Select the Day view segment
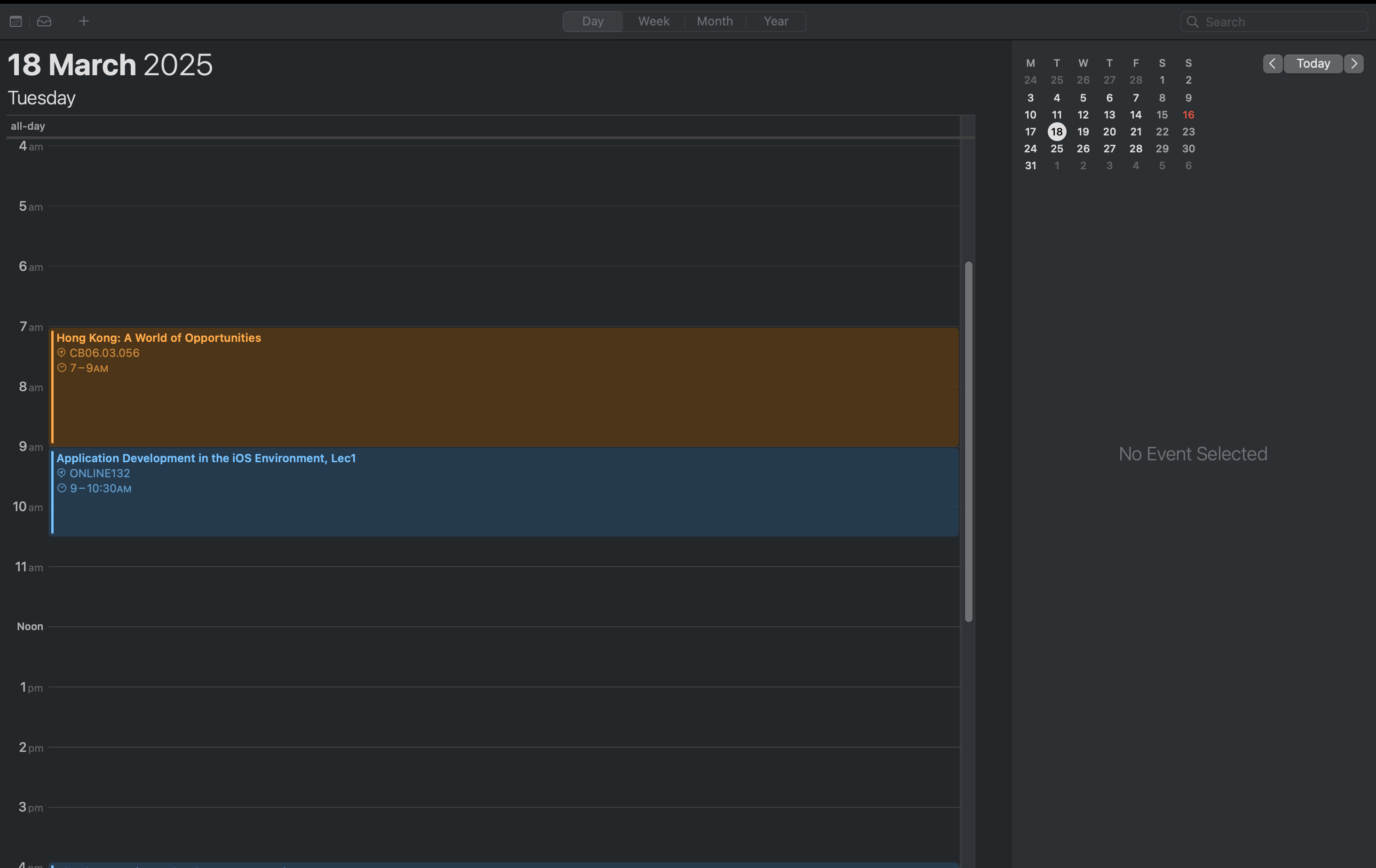Viewport: 1376px width, 868px height. pyautogui.click(x=593, y=21)
